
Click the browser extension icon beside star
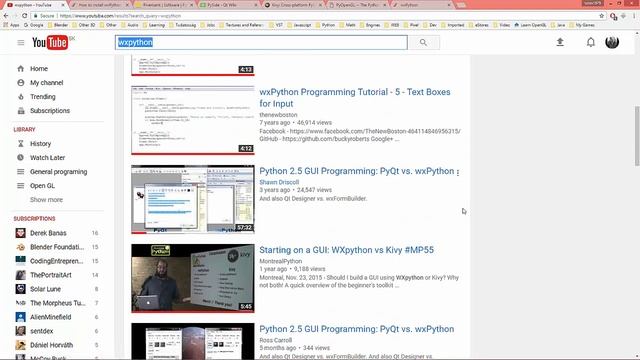click(613, 16)
